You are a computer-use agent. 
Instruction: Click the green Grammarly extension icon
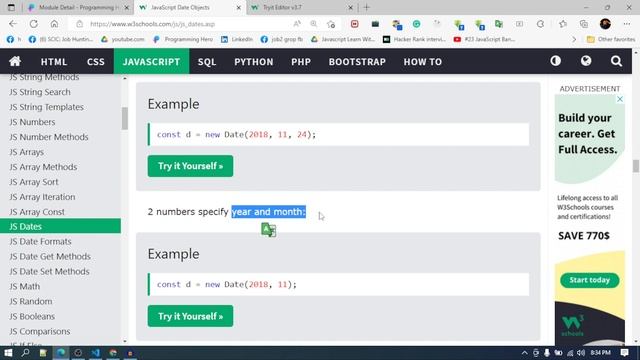pos(416,24)
